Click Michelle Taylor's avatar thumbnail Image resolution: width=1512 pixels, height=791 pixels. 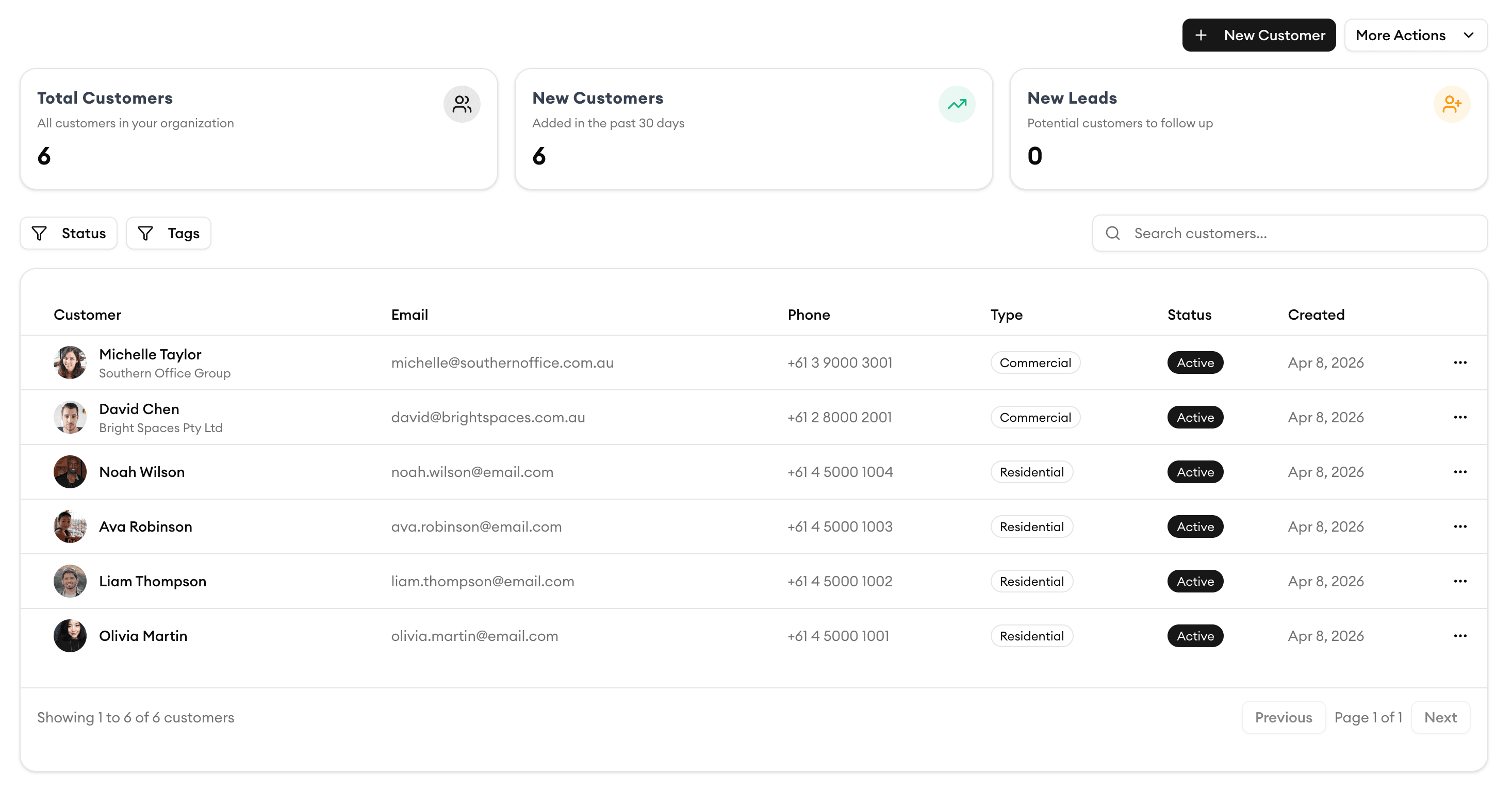70,362
